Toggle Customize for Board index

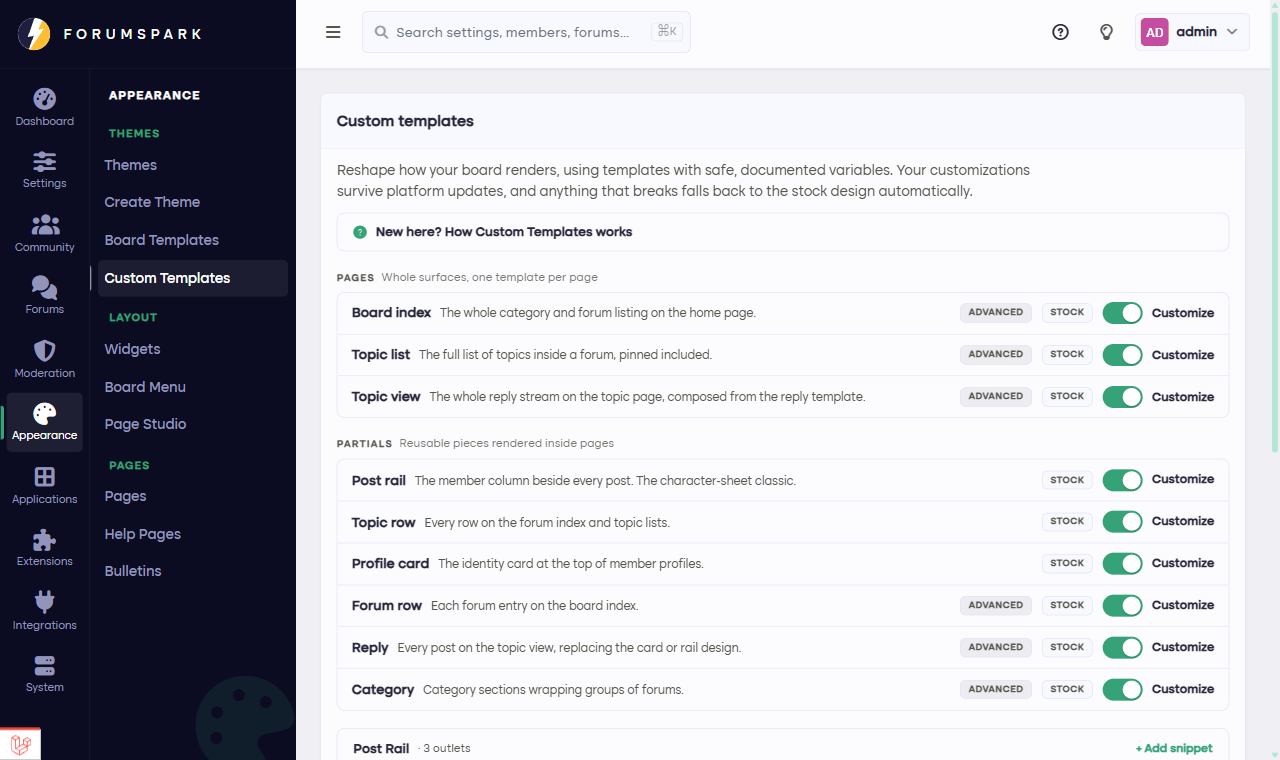[1122, 313]
